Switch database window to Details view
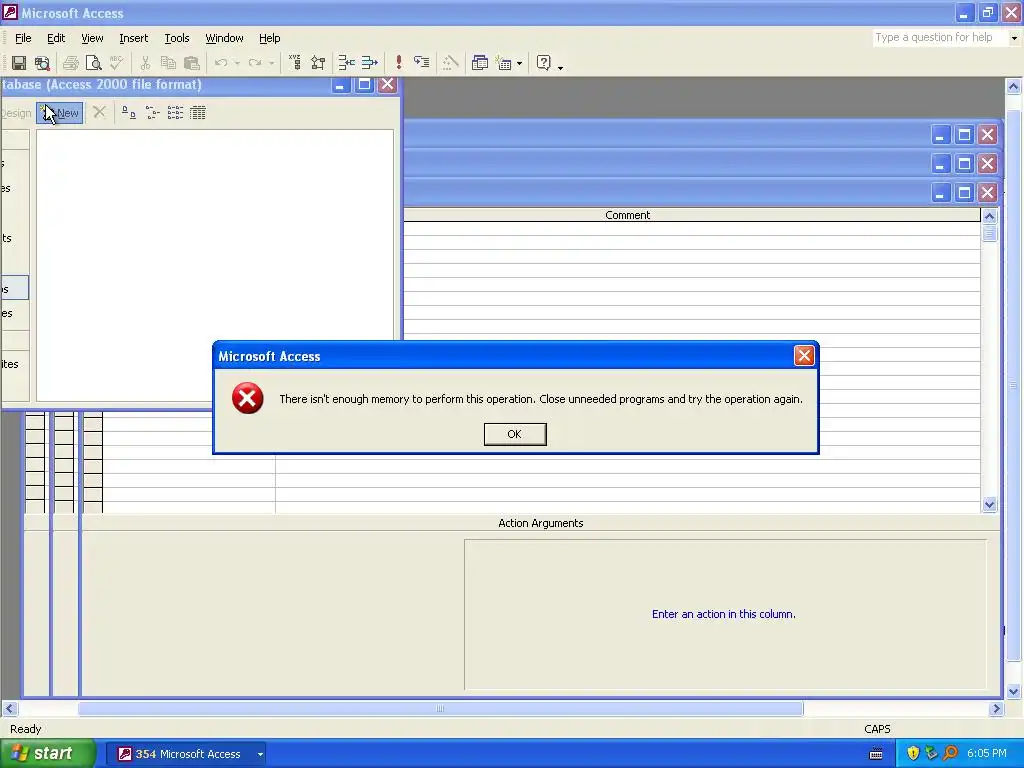This screenshot has height=768, width=1024. 198,112
